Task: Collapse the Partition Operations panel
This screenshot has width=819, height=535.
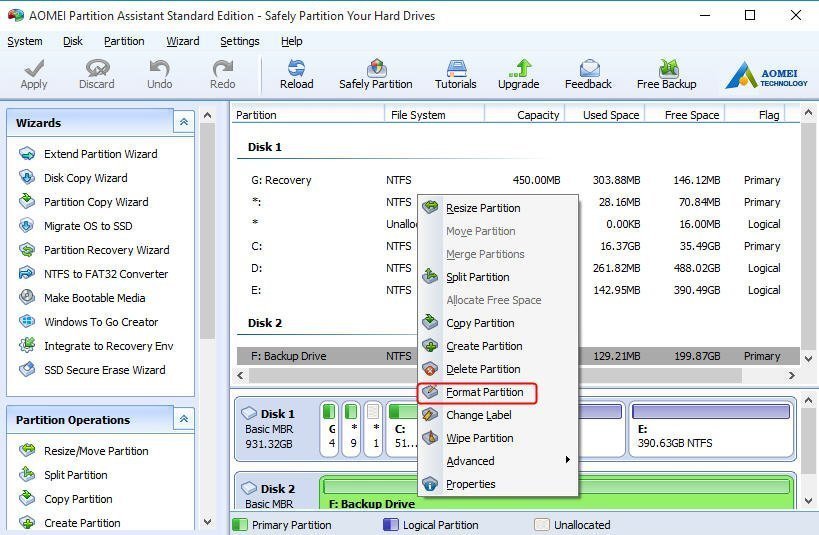Action: click(x=184, y=419)
